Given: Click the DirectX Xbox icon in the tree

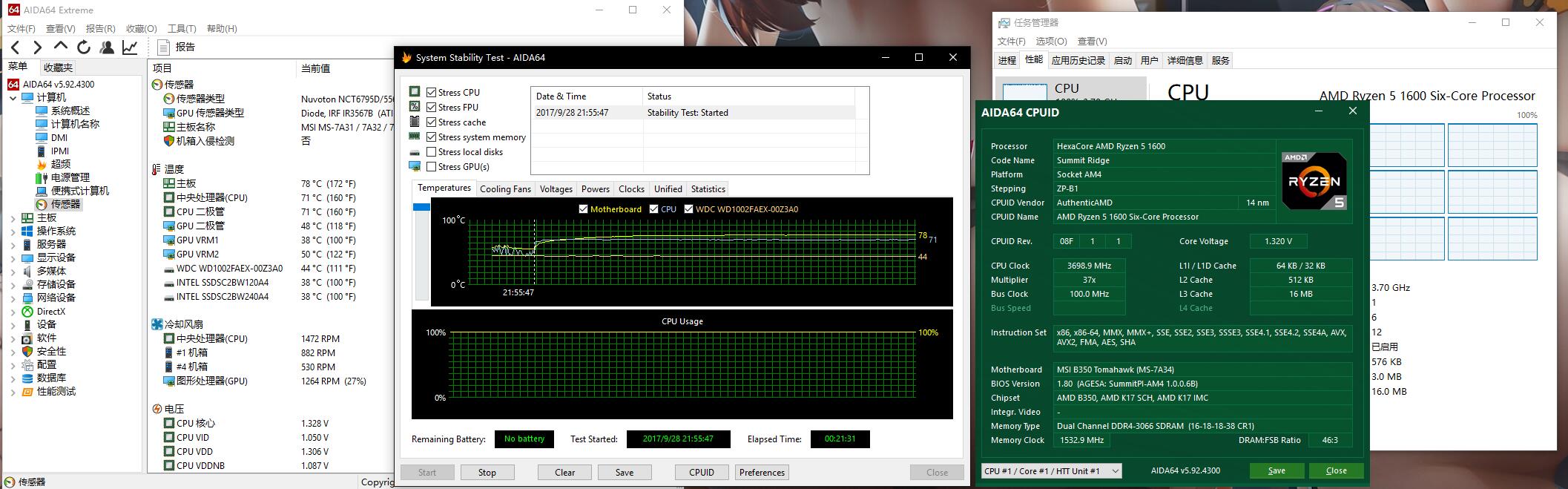Looking at the screenshot, I should 27,312.
